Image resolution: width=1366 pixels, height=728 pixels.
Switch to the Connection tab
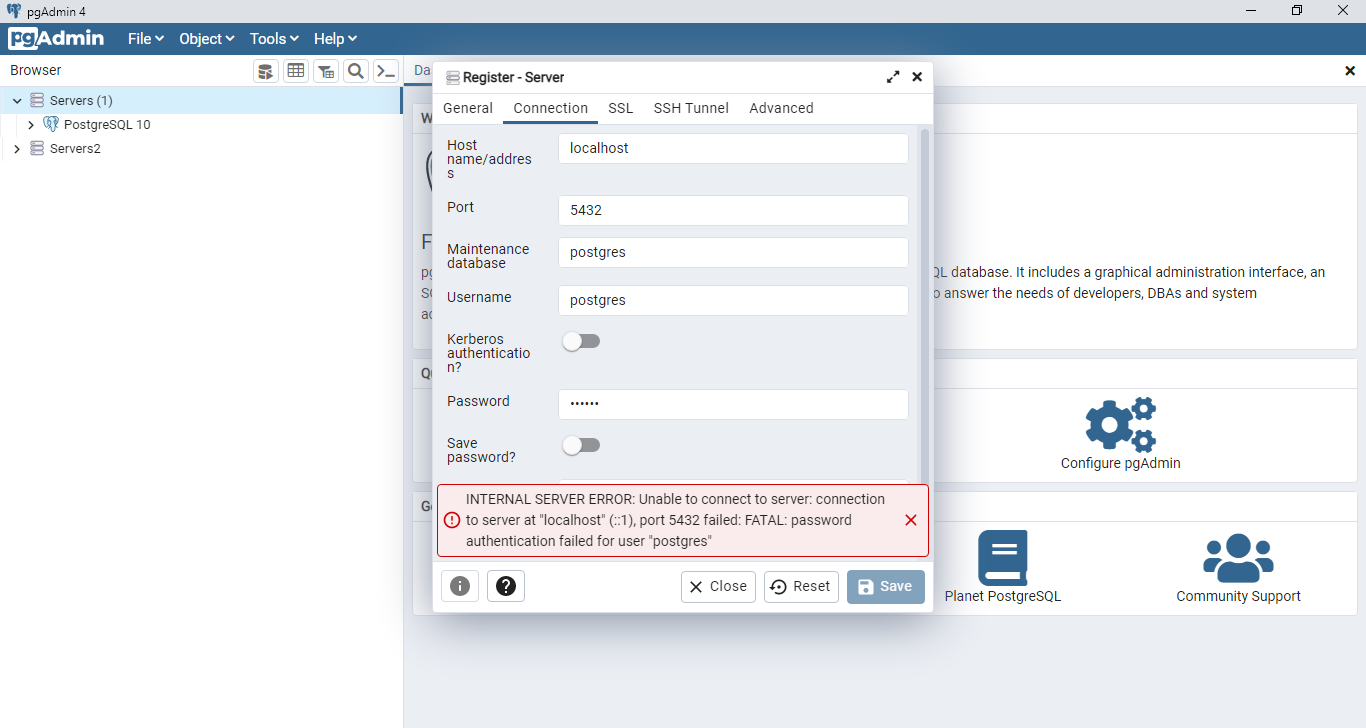[550, 108]
